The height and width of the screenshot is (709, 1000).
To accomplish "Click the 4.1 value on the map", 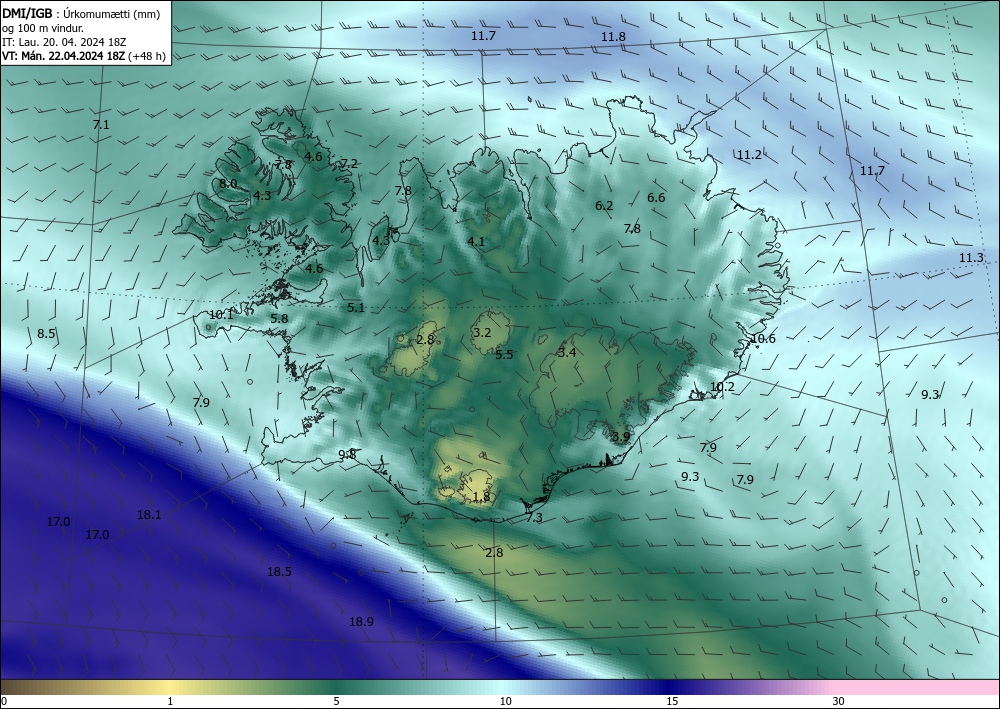I will (476, 242).
